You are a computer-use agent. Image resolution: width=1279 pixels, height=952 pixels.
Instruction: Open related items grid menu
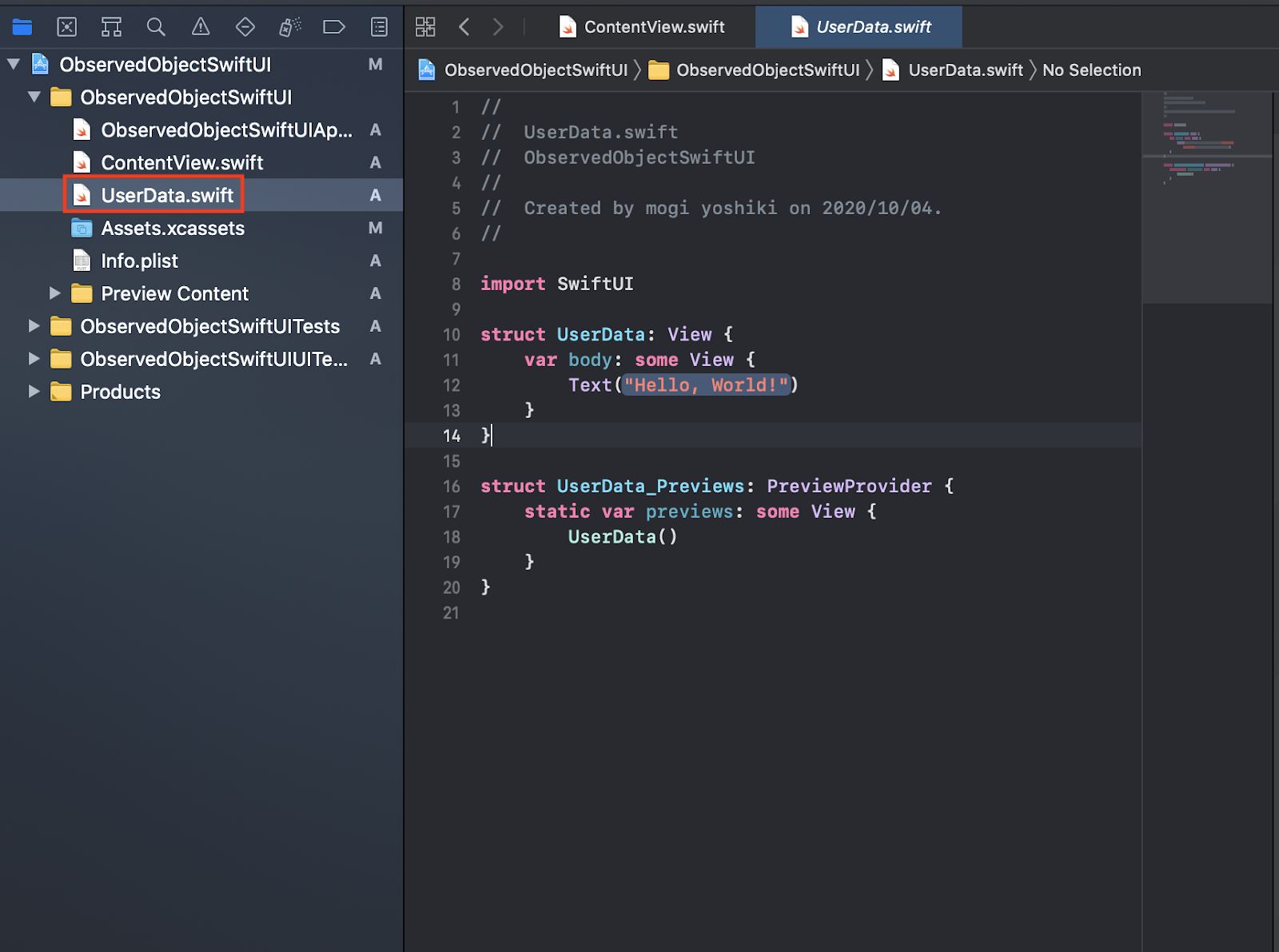pos(425,27)
